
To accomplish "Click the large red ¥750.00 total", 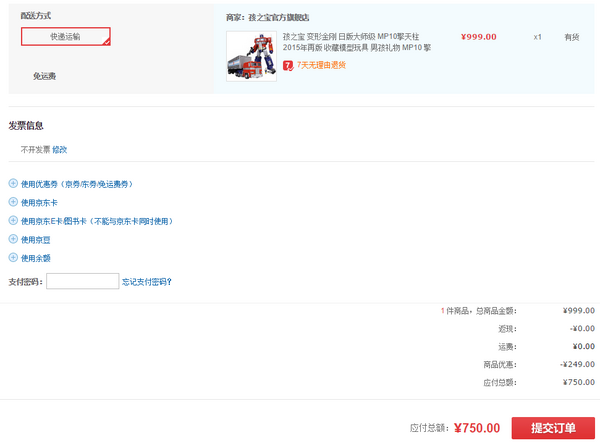I will click(477, 428).
